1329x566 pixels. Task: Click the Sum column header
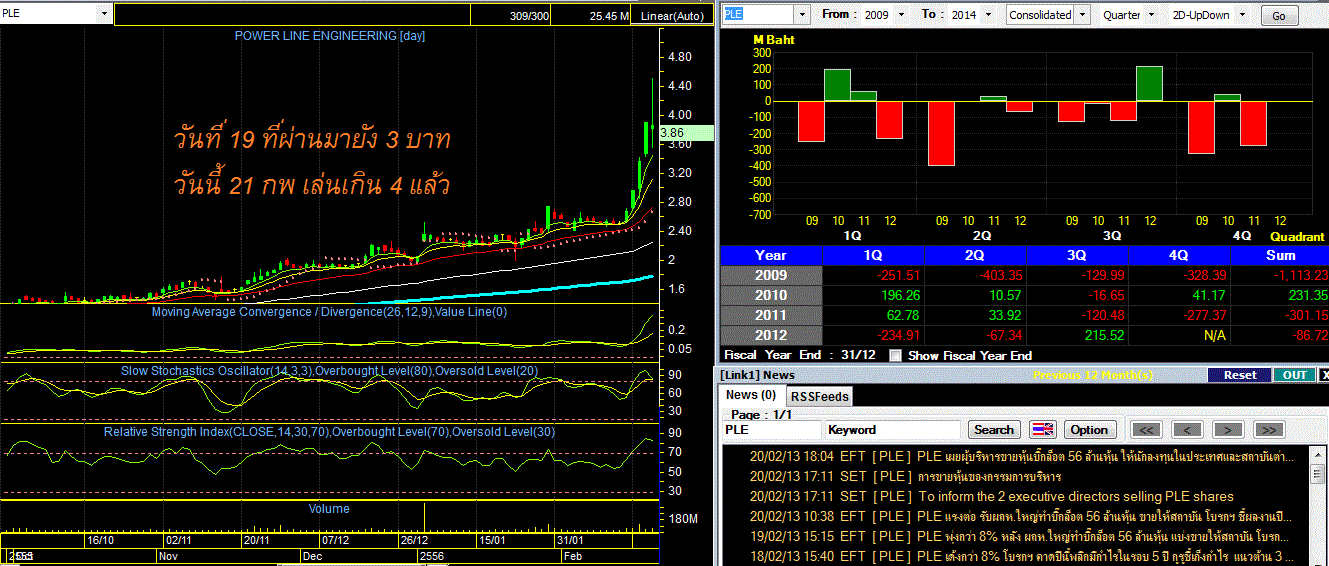[1280, 255]
